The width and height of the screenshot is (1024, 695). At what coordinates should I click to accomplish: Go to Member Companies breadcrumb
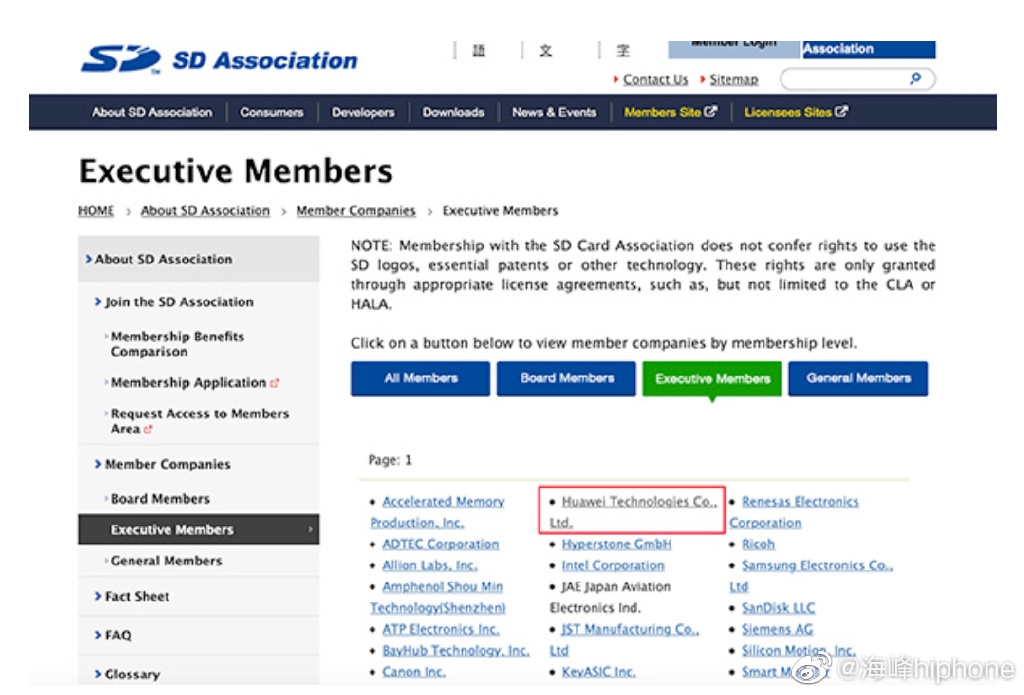coord(356,210)
